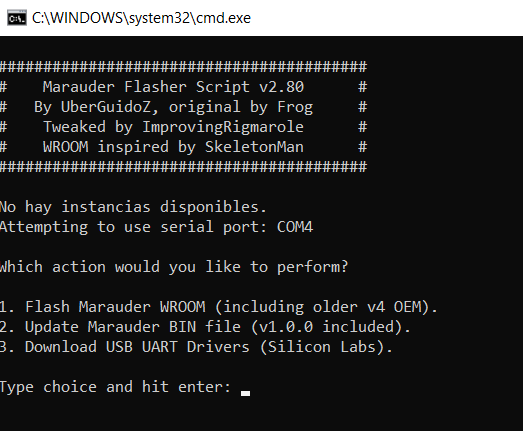Click the 'Type choice and hit enter:' prompt text
Screen dimensions: 523x431
pos(115,387)
